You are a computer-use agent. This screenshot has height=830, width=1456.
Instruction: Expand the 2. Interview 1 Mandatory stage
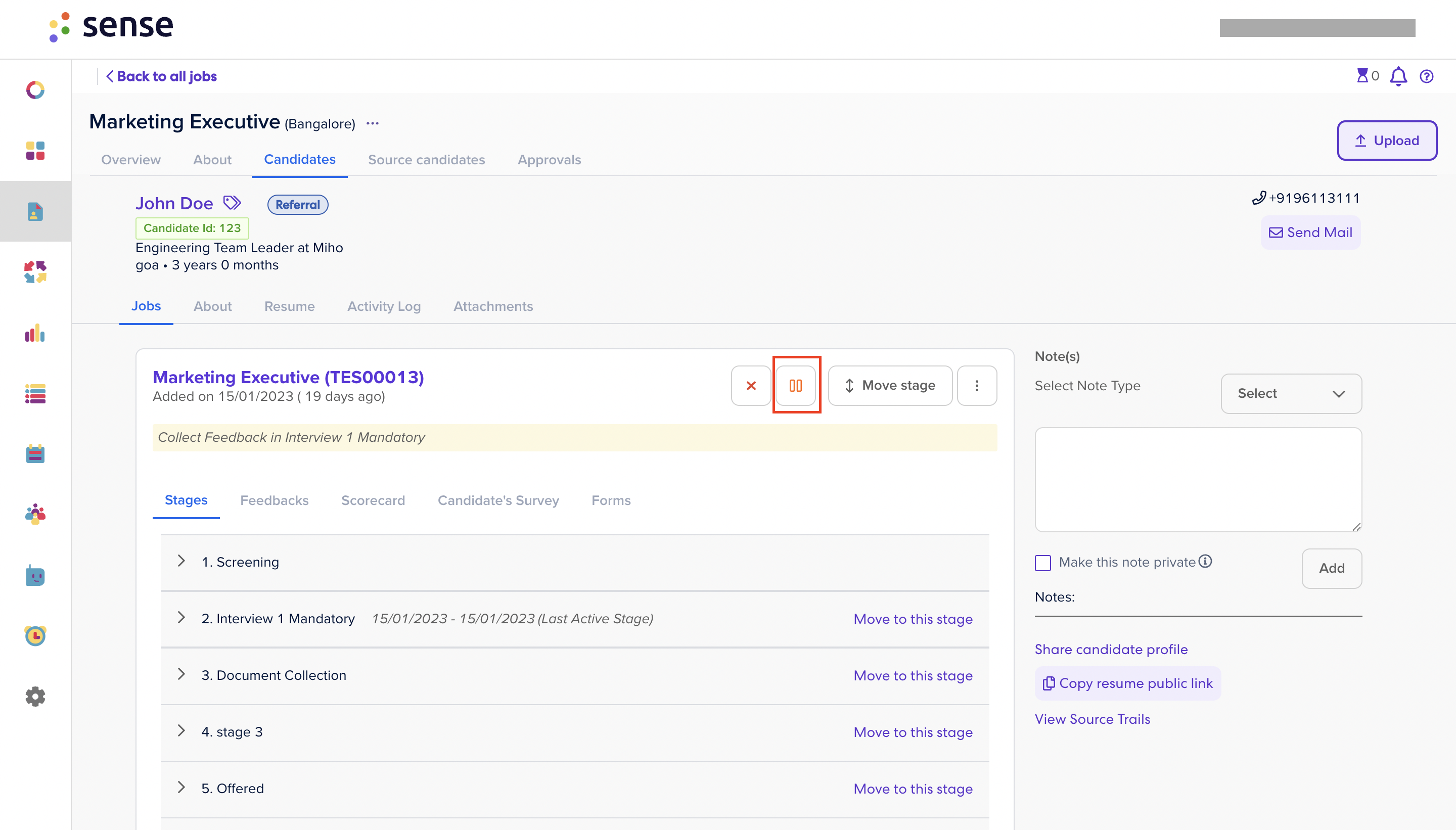click(181, 617)
